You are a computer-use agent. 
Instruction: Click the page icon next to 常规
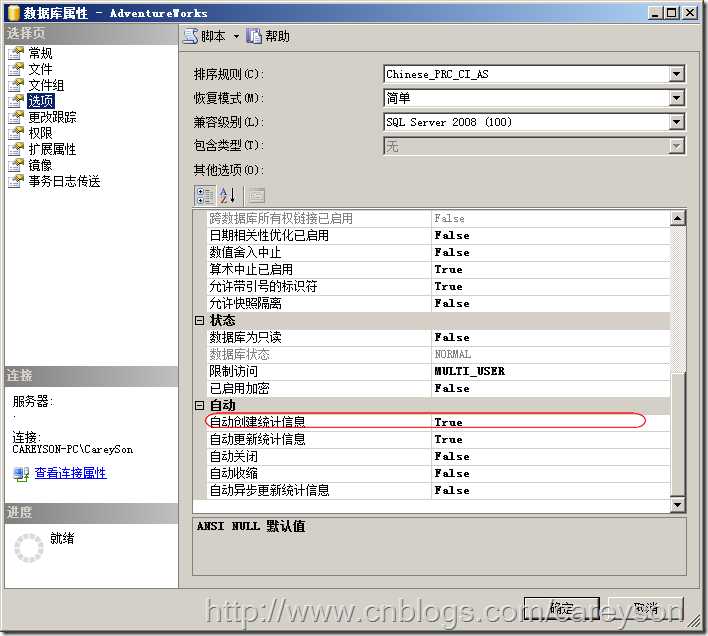pos(16,53)
